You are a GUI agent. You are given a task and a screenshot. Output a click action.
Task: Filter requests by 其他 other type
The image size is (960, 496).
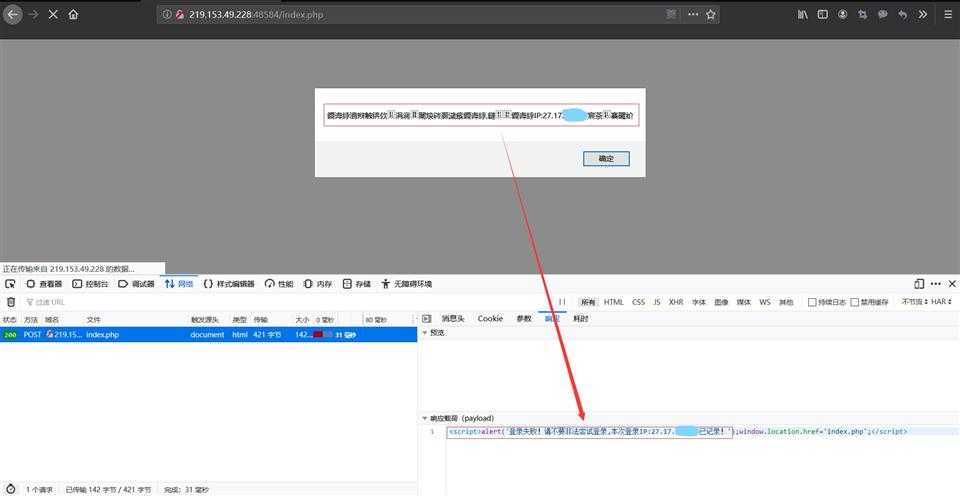coord(786,302)
